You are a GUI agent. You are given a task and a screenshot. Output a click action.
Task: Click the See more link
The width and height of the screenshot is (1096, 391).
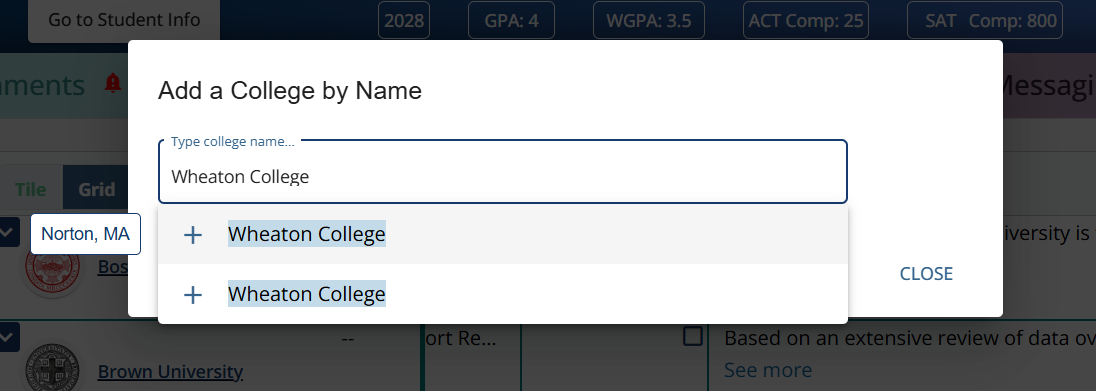pos(767,369)
